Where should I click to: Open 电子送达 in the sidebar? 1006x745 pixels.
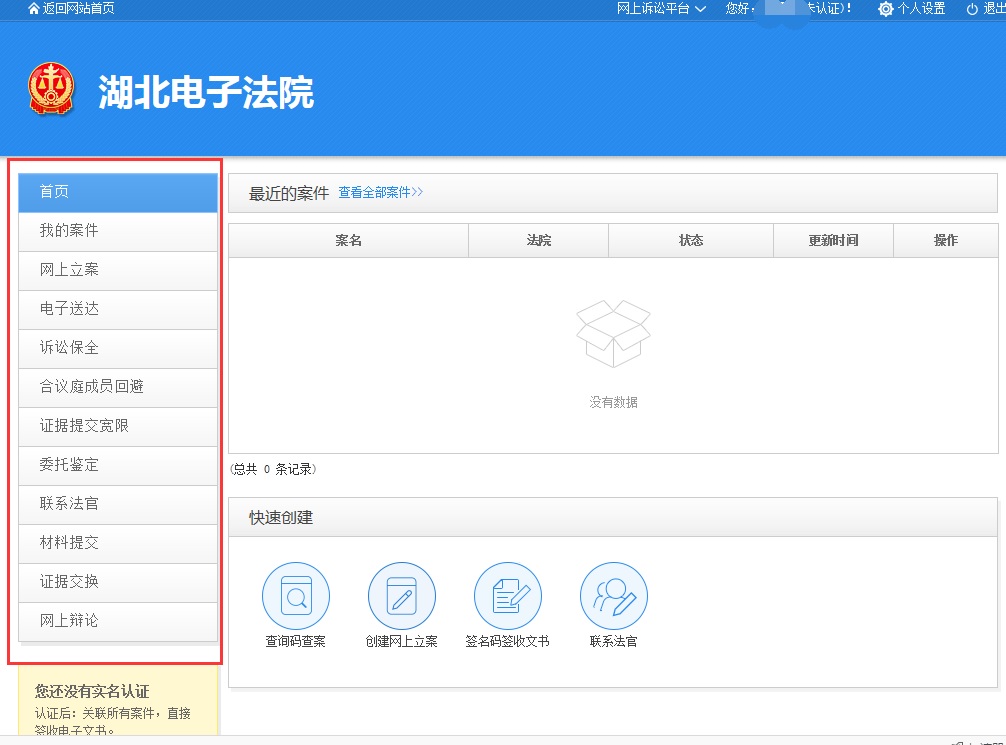click(x=118, y=309)
